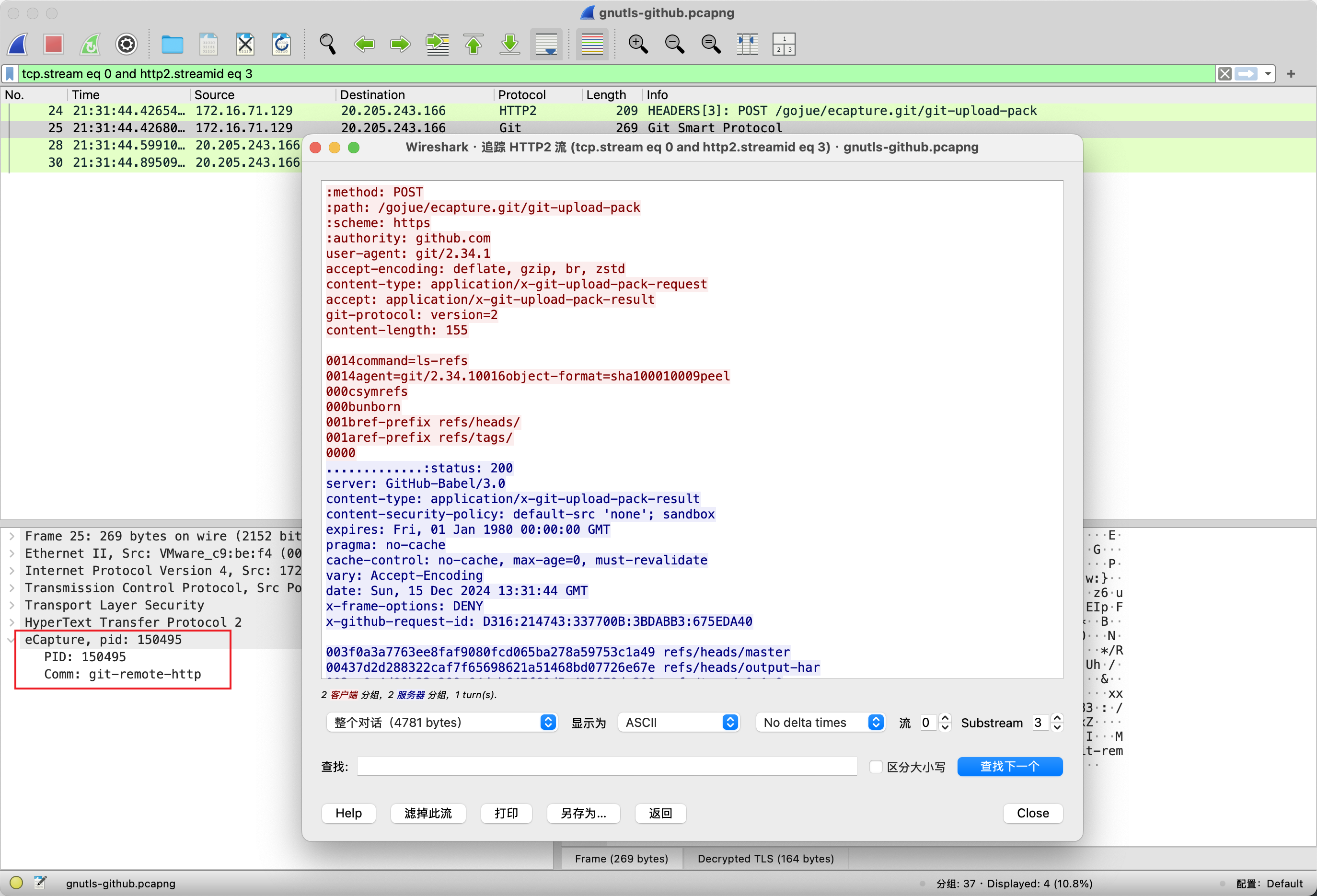Switch to Frame (269 bytes) tab
The width and height of the screenshot is (1317, 896).
click(621, 859)
